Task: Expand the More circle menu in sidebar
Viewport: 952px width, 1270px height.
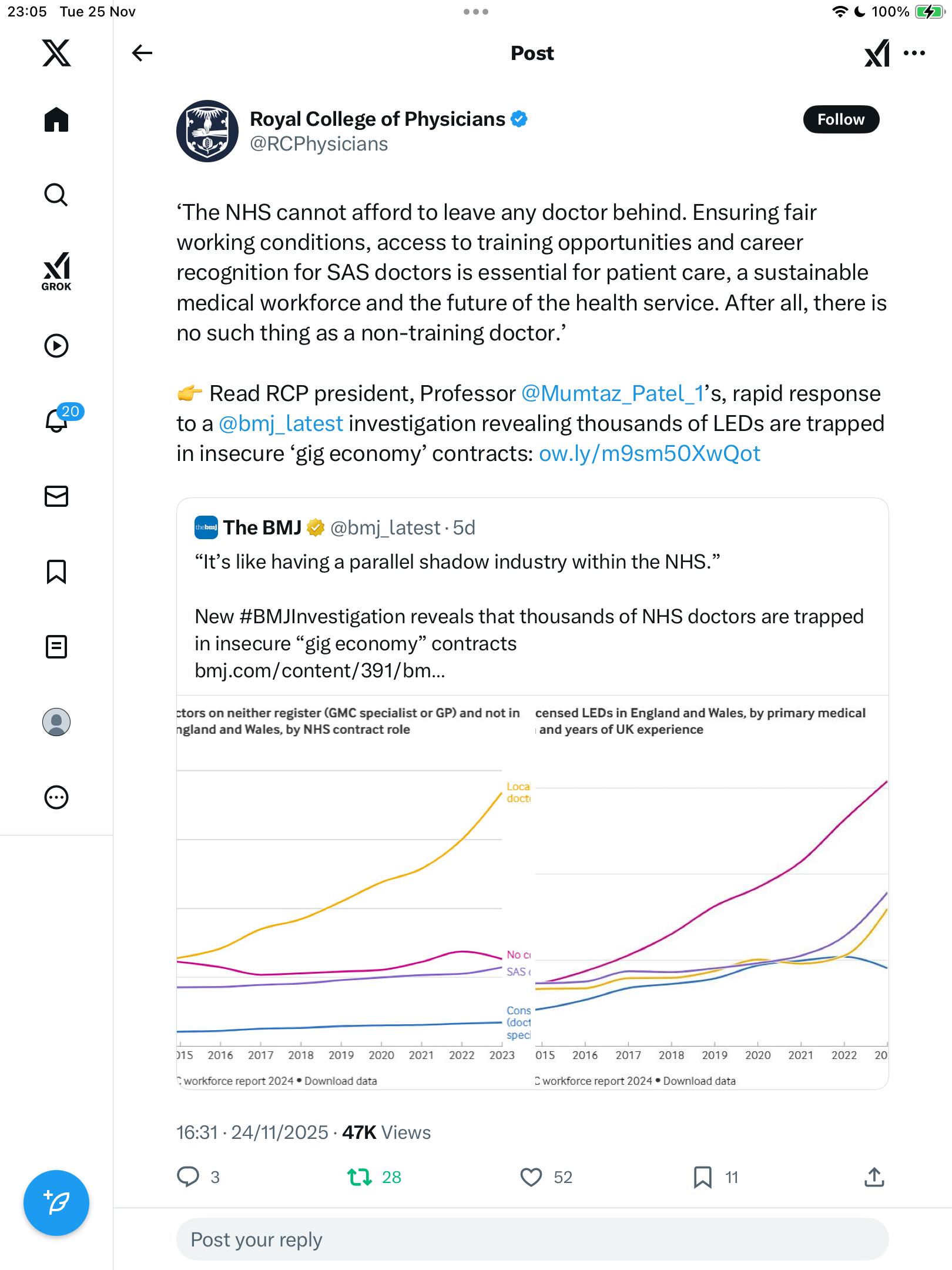Action: point(56,797)
